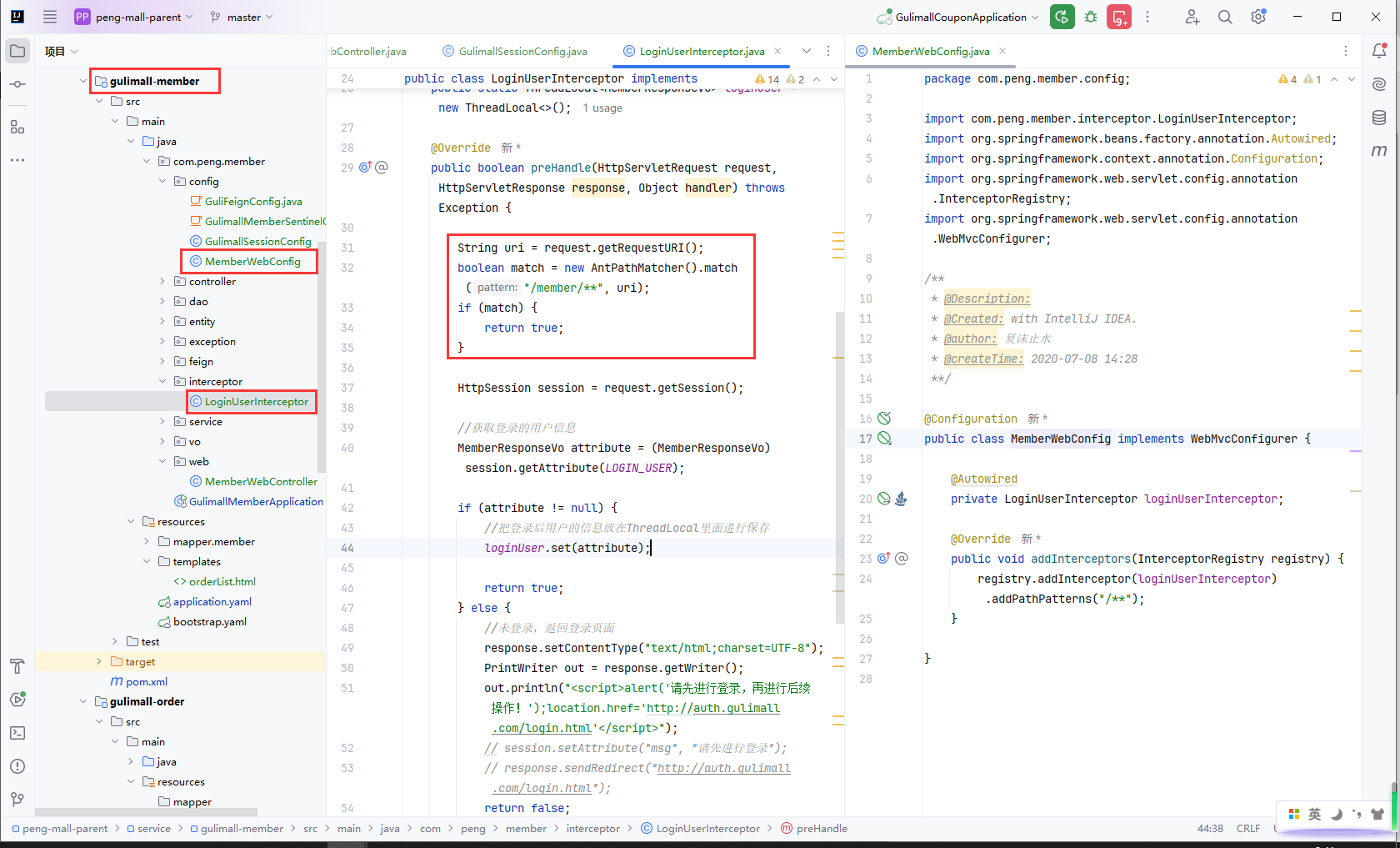Open the main hamburger menu
1400x848 pixels.
[x=50, y=17]
